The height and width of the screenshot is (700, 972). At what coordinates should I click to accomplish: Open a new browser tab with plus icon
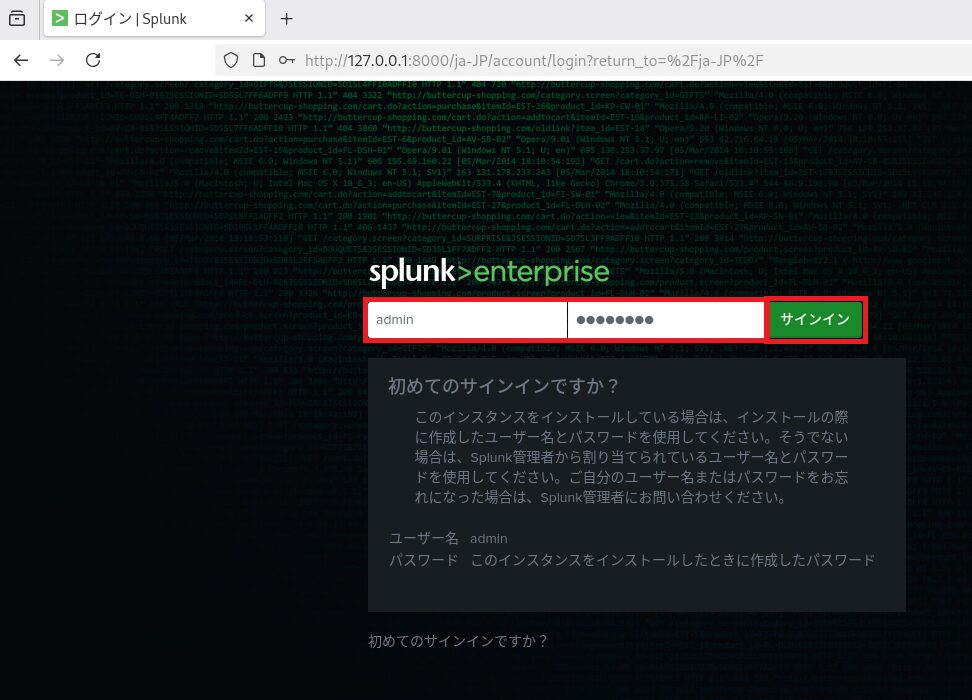pyautogui.click(x=286, y=18)
